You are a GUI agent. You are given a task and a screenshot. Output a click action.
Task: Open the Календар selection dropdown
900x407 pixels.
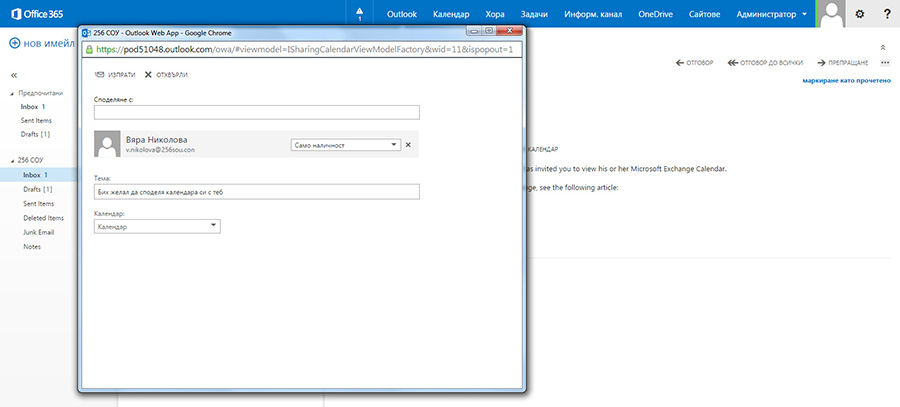click(157, 227)
